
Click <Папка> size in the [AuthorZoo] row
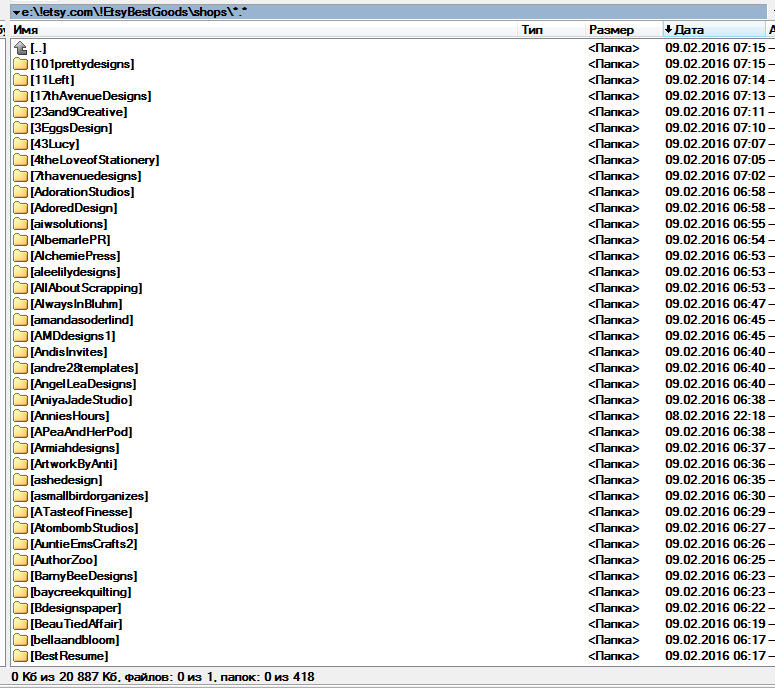[x=613, y=560]
